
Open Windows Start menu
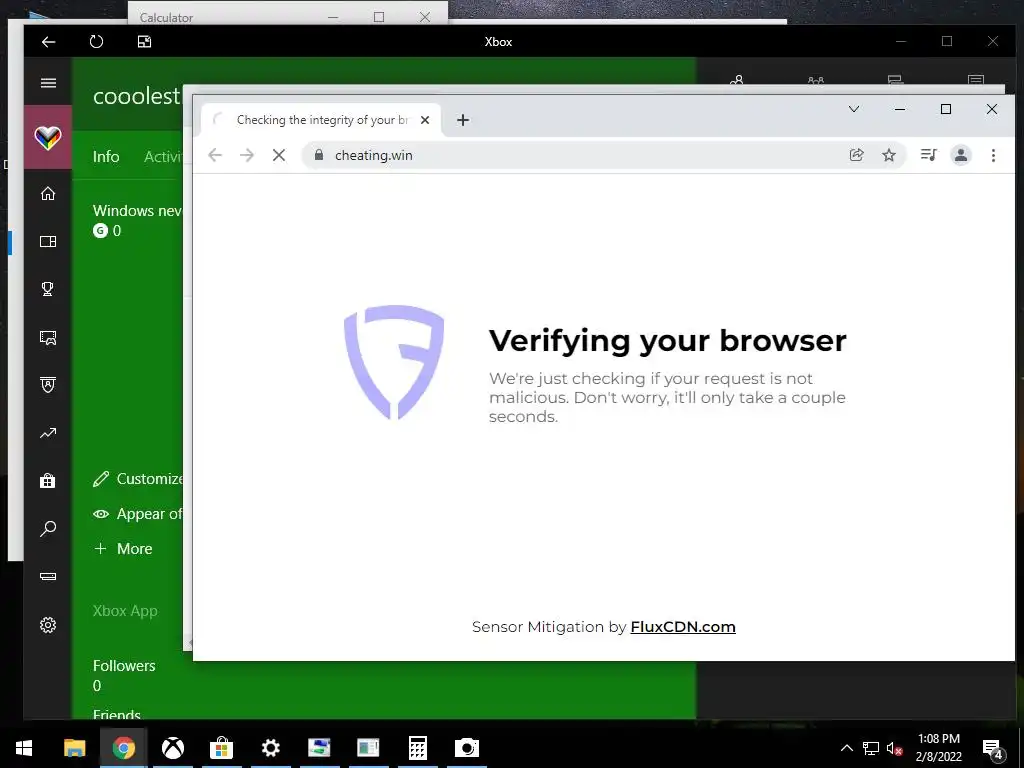coord(24,748)
